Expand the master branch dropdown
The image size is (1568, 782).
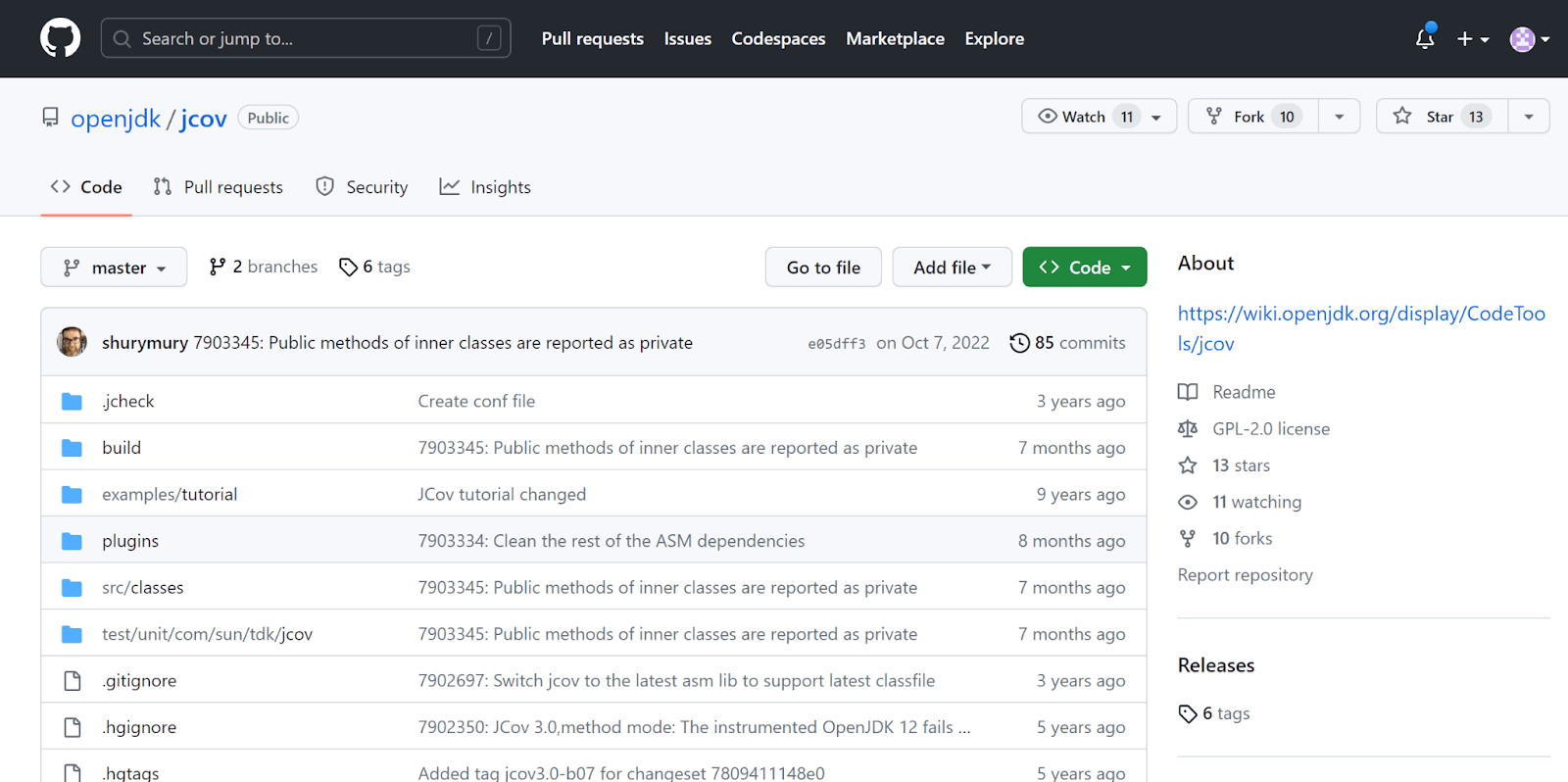(114, 268)
